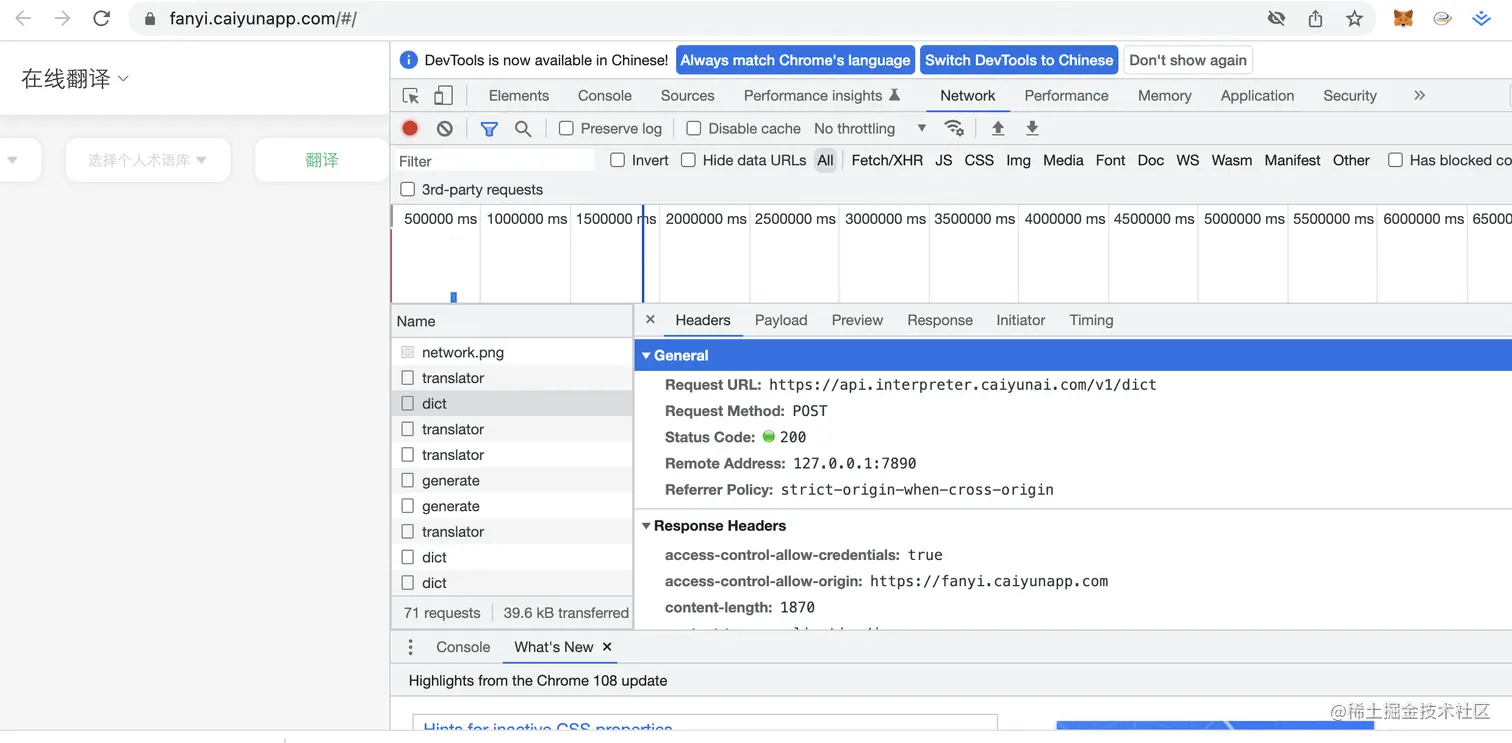Click the share page icon
Viewport: 1512px width, 743px height.
click(1315, 18)
